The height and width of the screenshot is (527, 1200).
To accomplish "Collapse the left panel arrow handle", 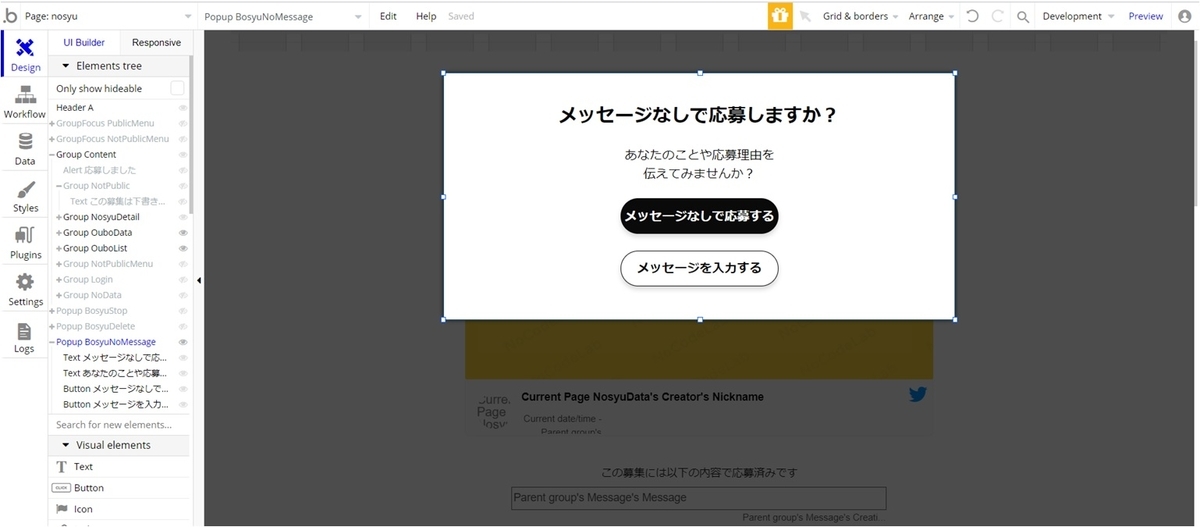I will point(198,280).
